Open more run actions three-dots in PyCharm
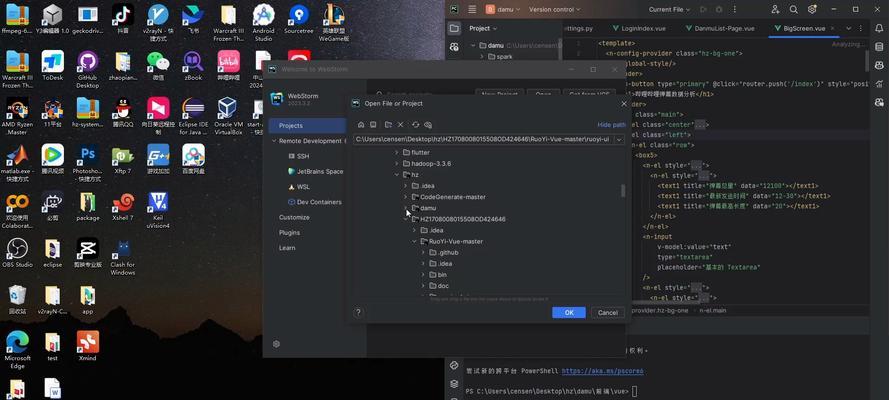This screenshot has height=400, width=889. tap(734, 9)
